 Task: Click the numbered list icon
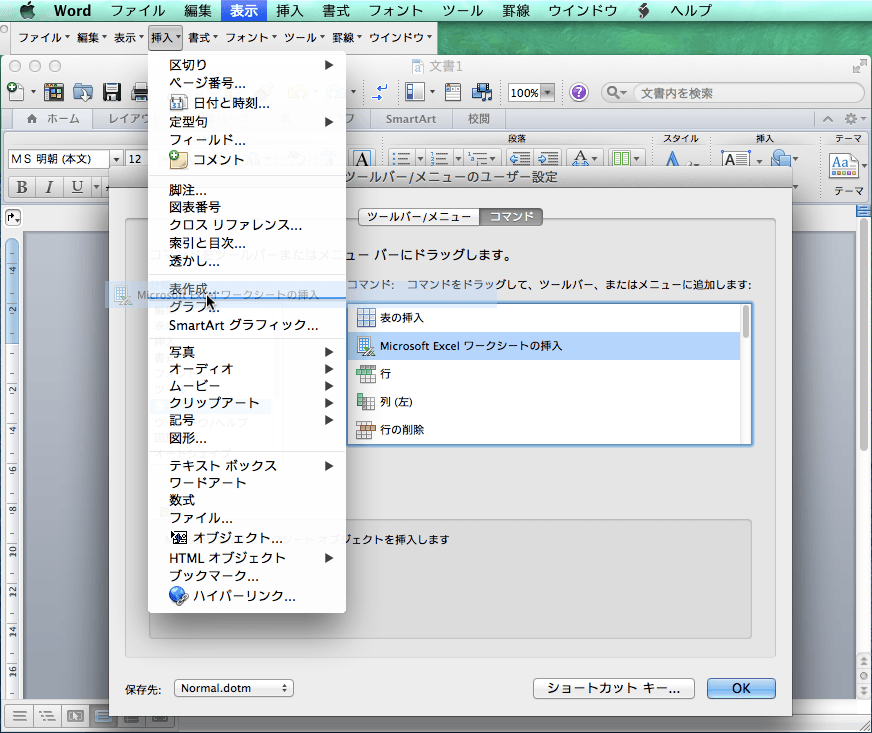439,159
